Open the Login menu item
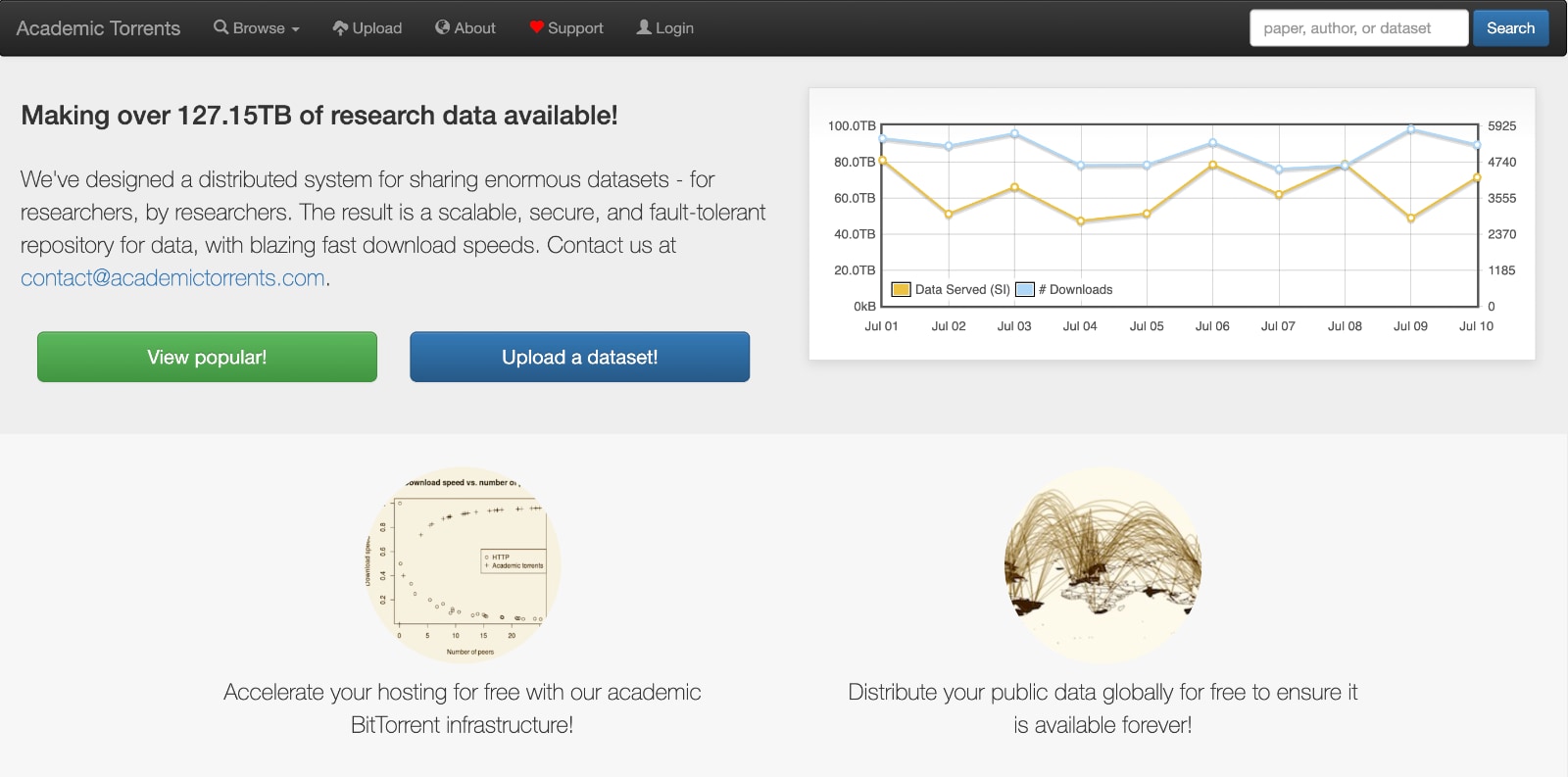Screen dimensions: 1568x777 tap(665, 27)
